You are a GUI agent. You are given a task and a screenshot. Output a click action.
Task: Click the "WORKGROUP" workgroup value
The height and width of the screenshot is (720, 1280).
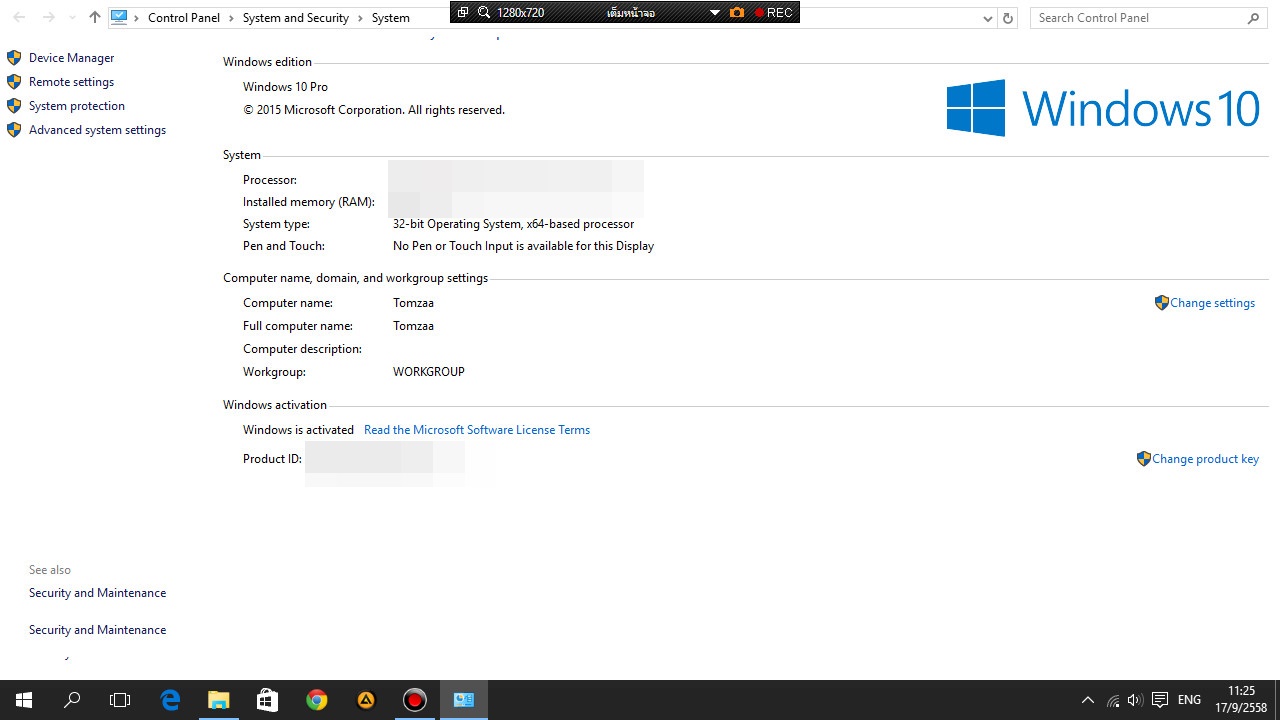click(429, 372)
